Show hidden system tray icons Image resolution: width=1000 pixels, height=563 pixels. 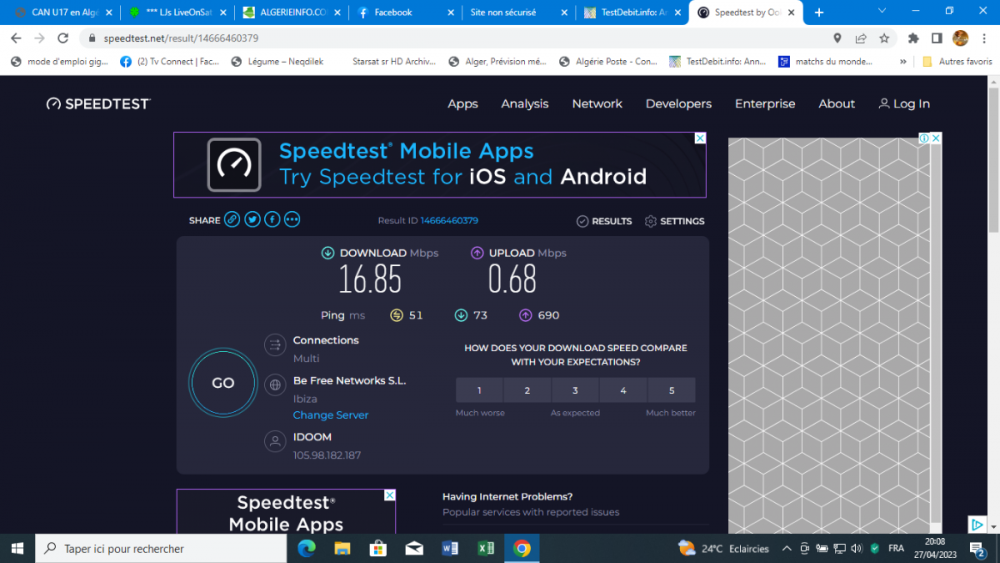pyautogui.click(x=786, y=548)
